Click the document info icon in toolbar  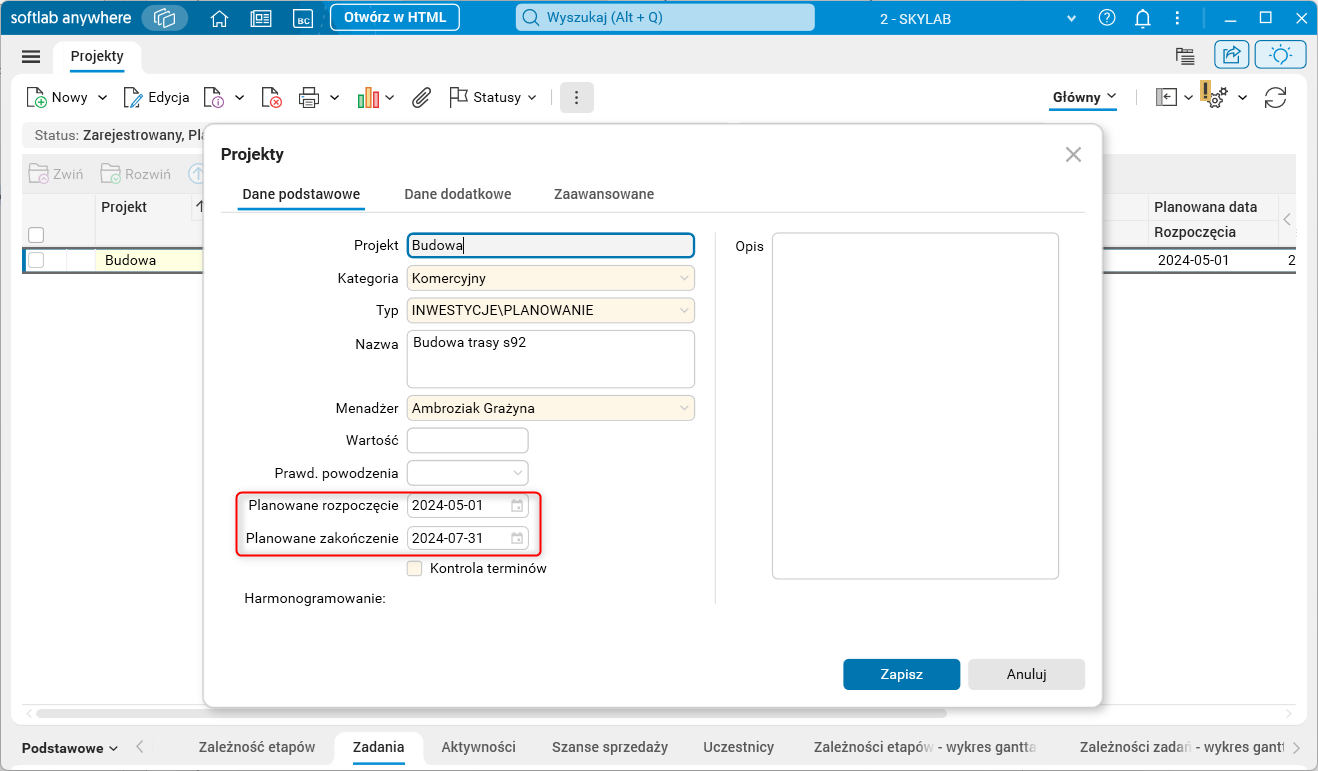(x=214, y=97)
